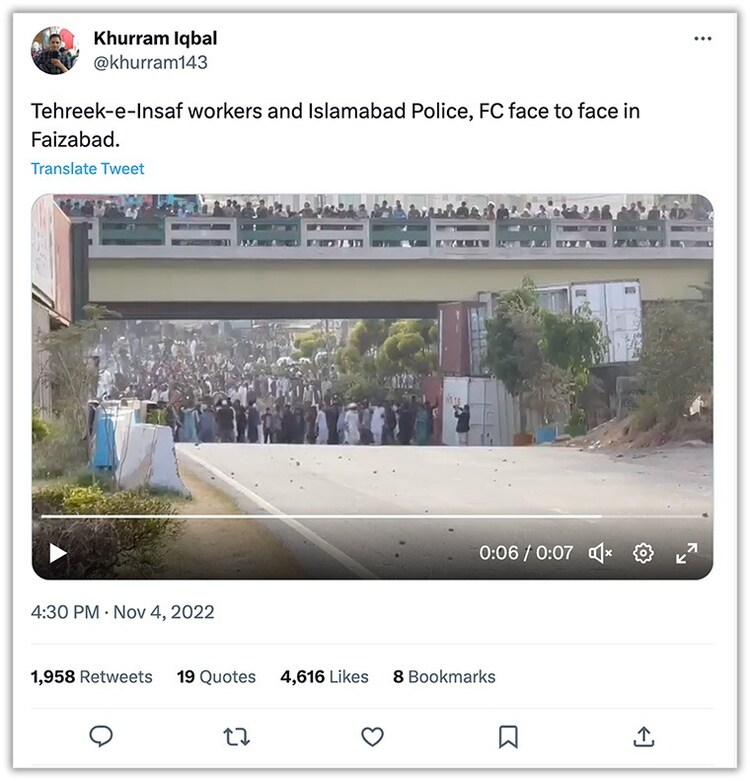Click the 4:30 PM Nov 4, 2022 timestamp
The height and width of the screenshot is (781, 750).
point(122,612)
